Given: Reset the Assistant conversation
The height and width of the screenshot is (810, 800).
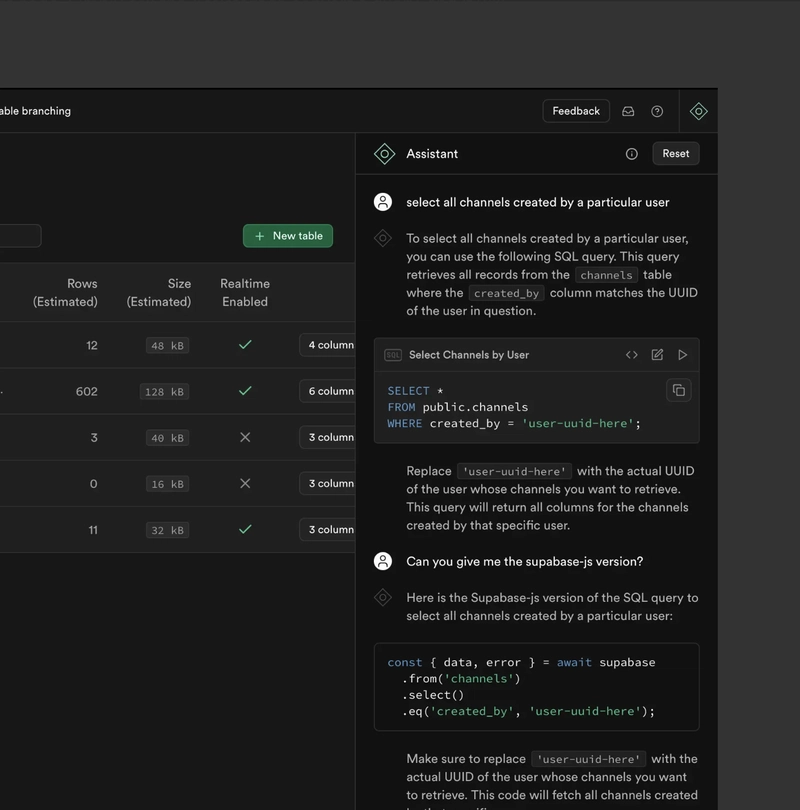Looking at the screenshot, I should (x=676, y=153).
